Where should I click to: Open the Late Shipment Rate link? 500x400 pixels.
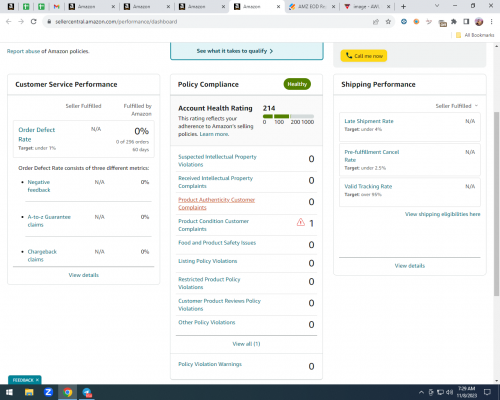[369, 121]
